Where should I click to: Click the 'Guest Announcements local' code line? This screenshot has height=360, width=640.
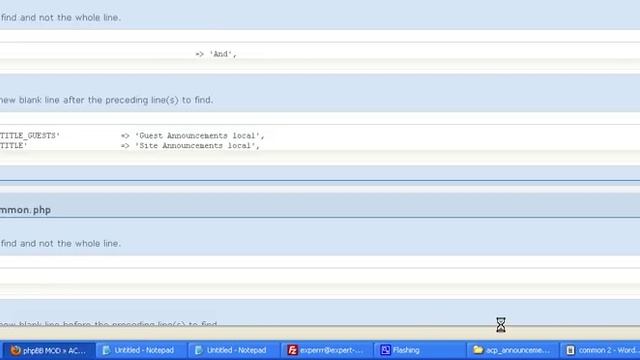pos(193,136)
